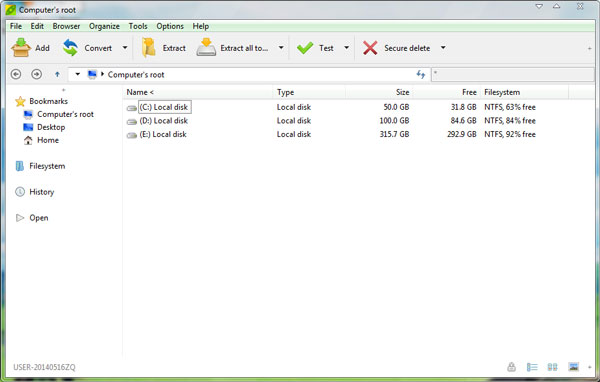Open the Options menu

tap(170, 26)
